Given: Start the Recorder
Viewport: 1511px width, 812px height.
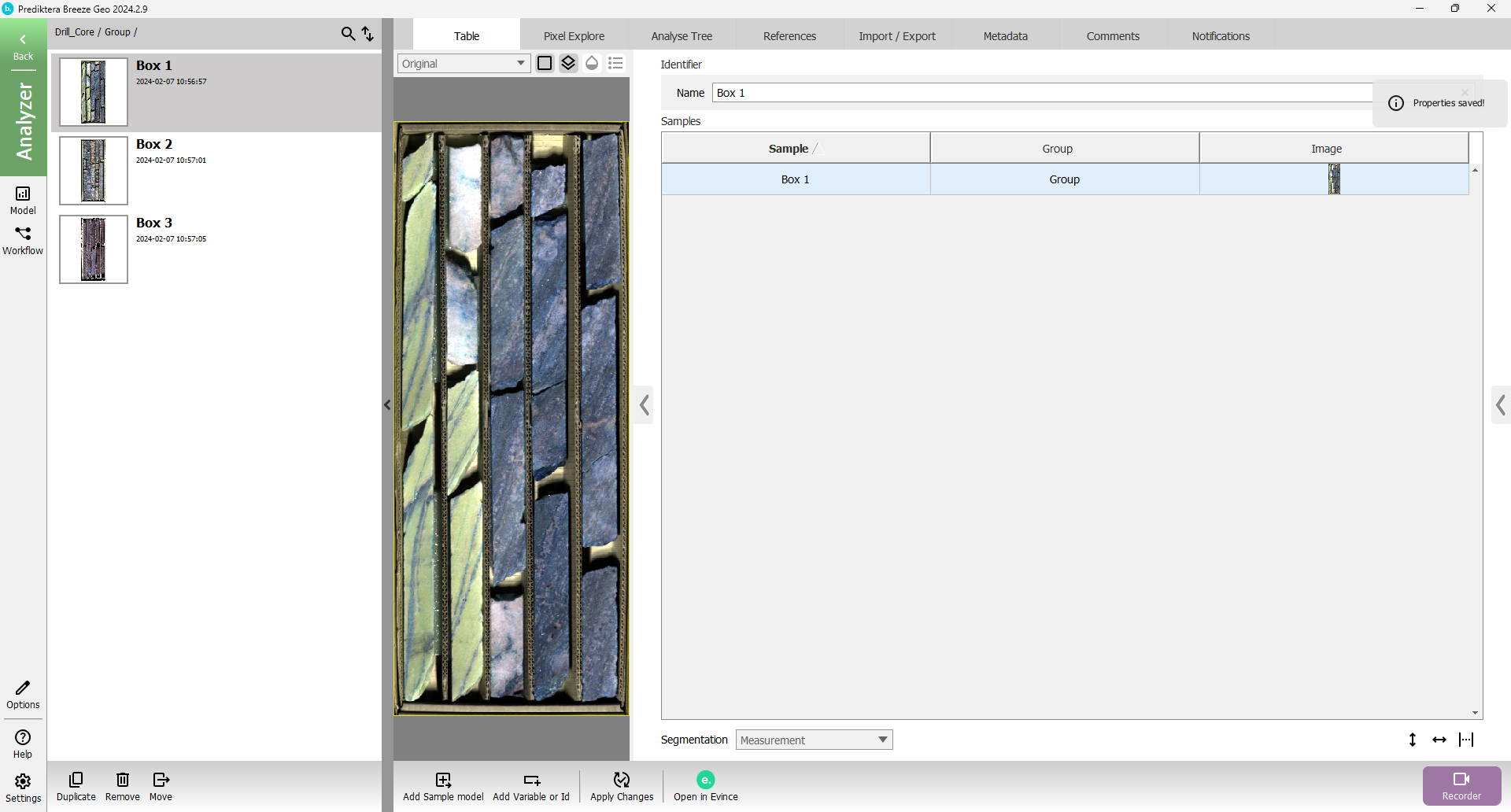Looking at the screenshot, I should pos(1461,785).
